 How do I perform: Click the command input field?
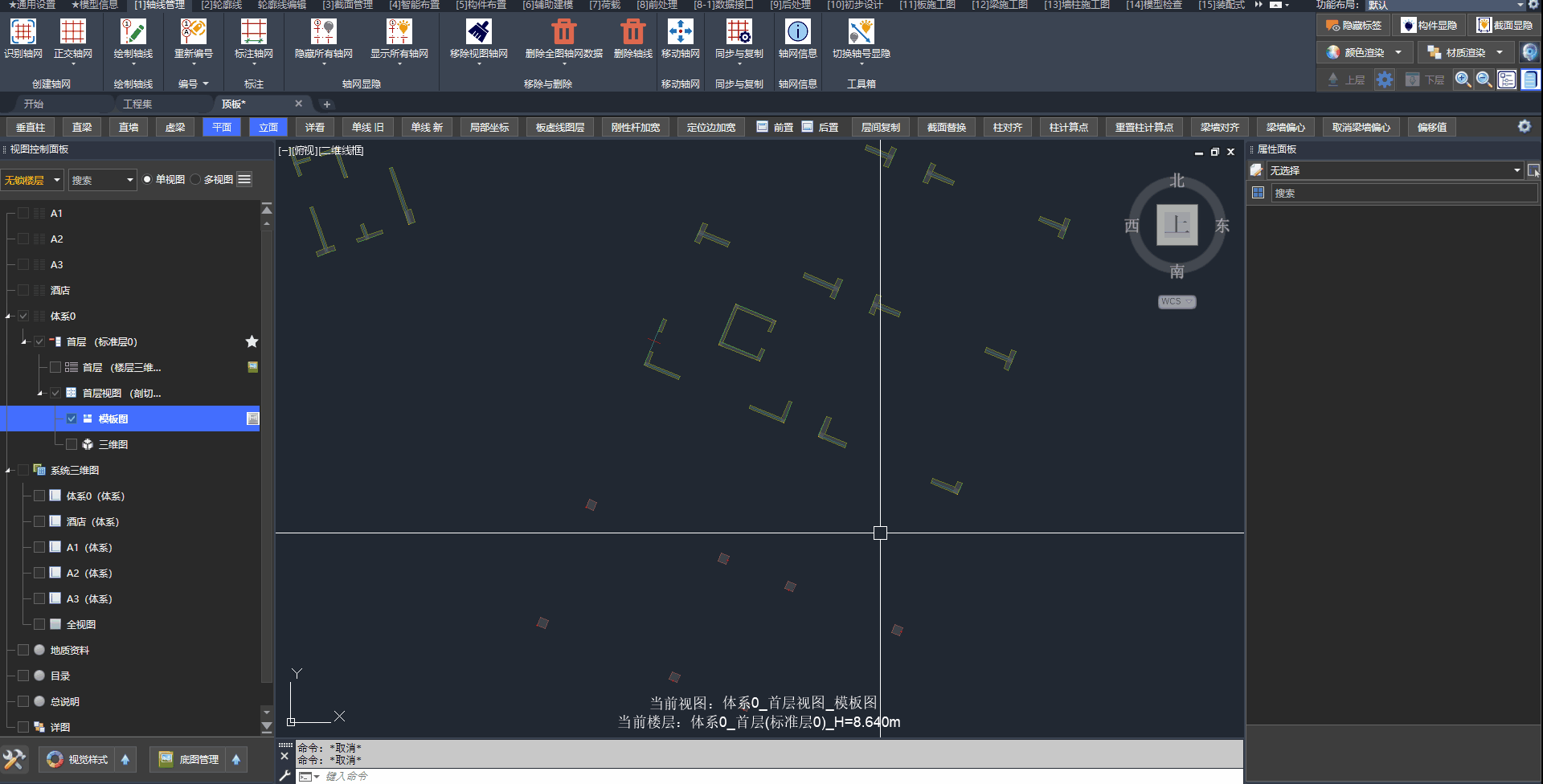723,776
